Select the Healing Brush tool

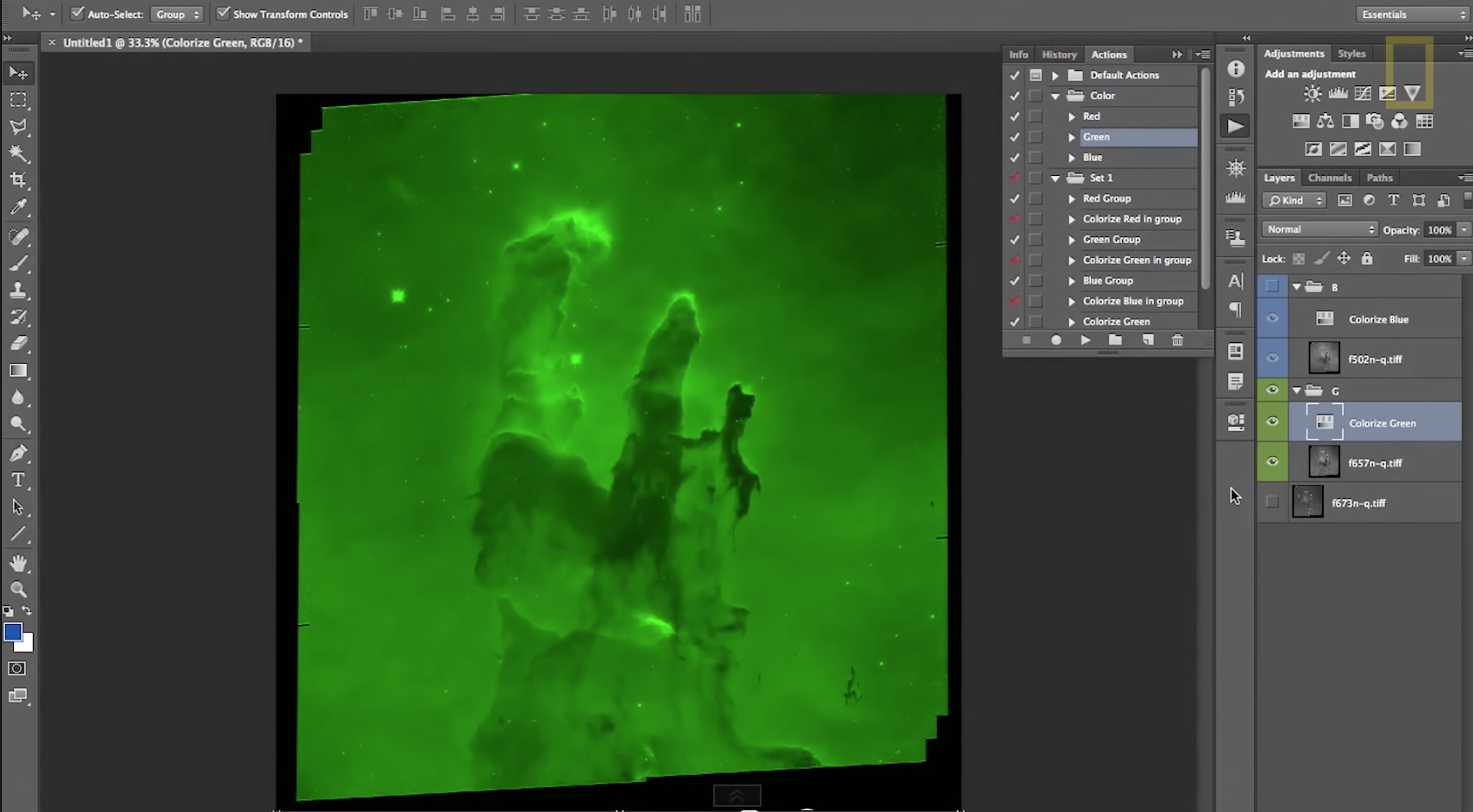pos(18,236)
